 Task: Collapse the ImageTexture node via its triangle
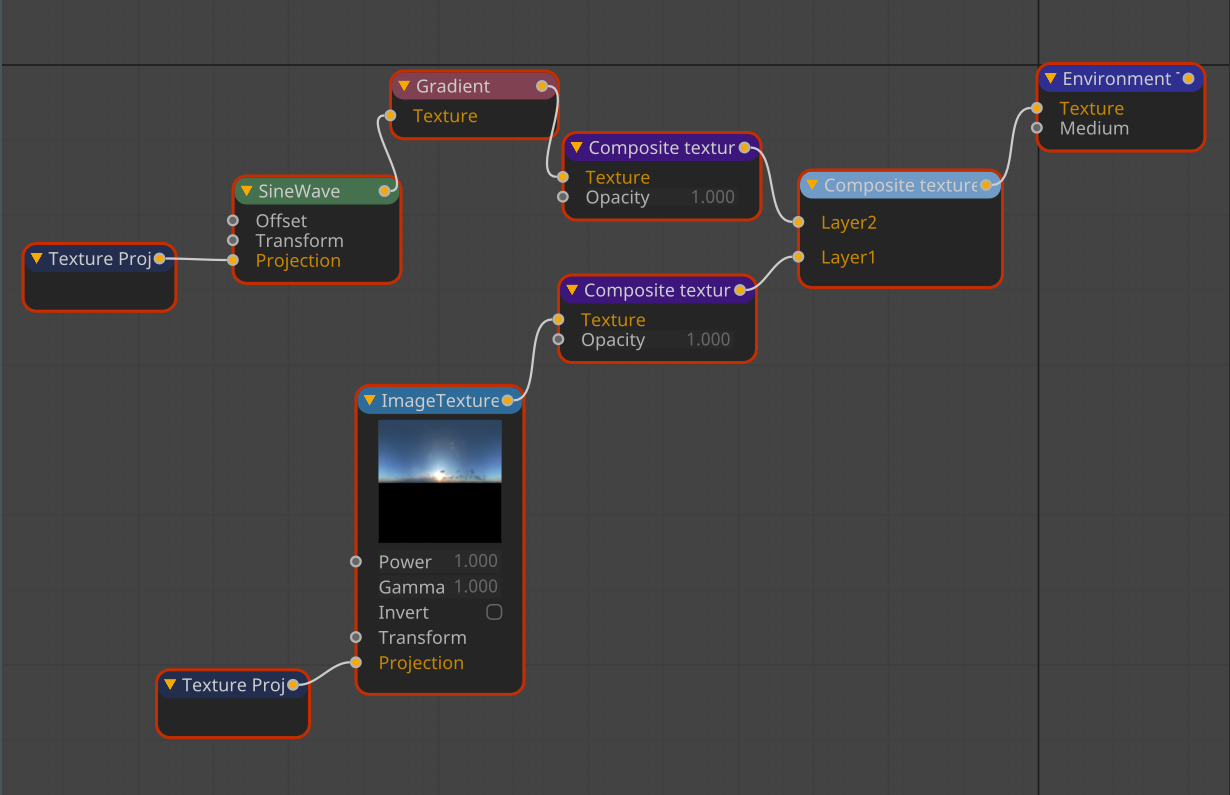[x=369, y=401]
